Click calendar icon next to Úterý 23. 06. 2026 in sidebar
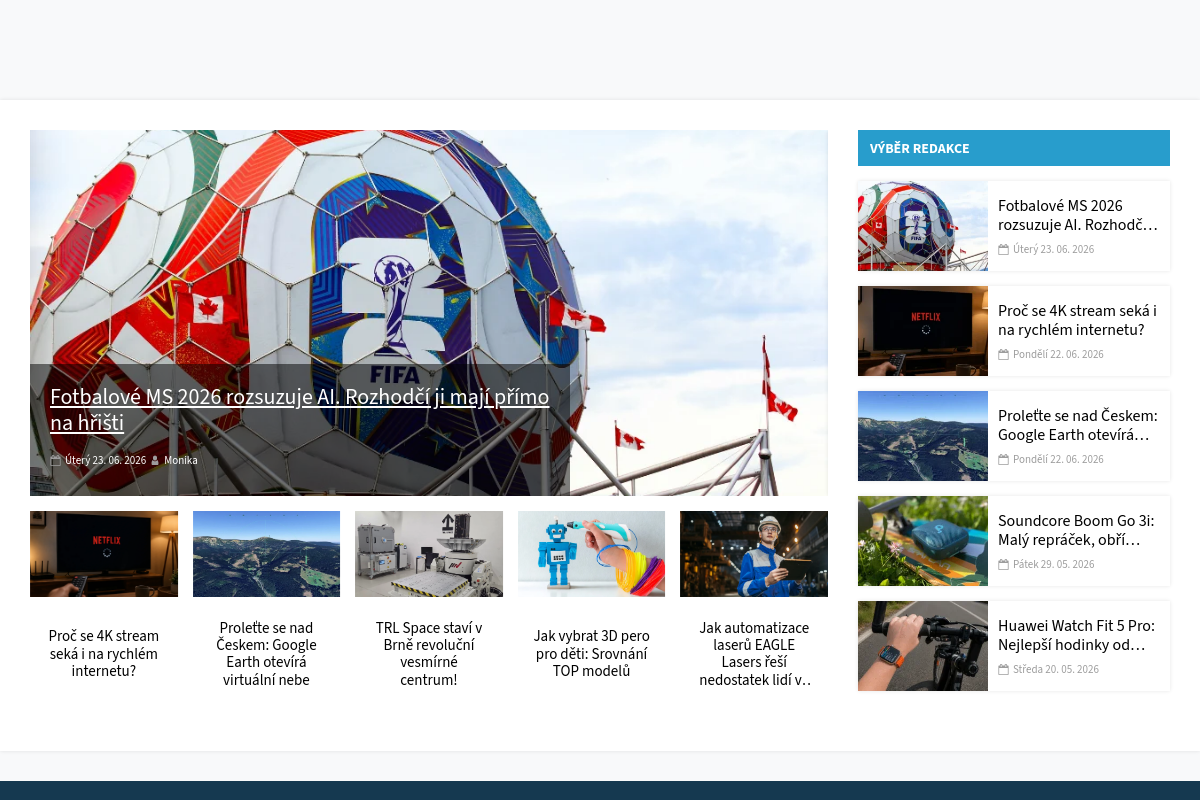Screen dimensions: 1200x800 point(1003,250)
